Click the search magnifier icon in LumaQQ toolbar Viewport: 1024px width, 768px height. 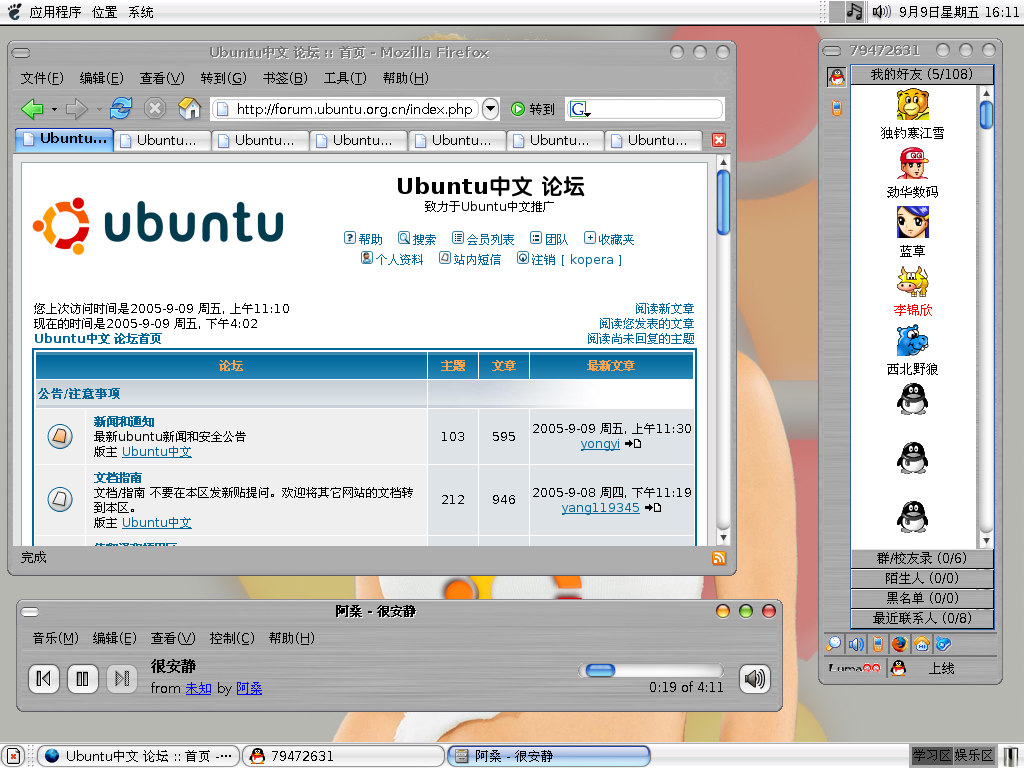pyautogui.click(x=834, y=644)
